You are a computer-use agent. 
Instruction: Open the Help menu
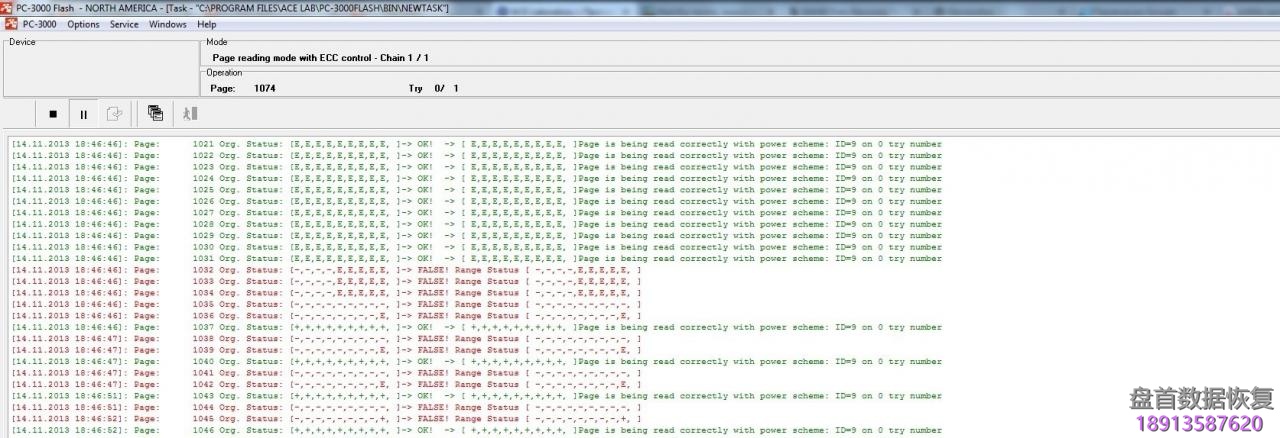coord(206,24)
